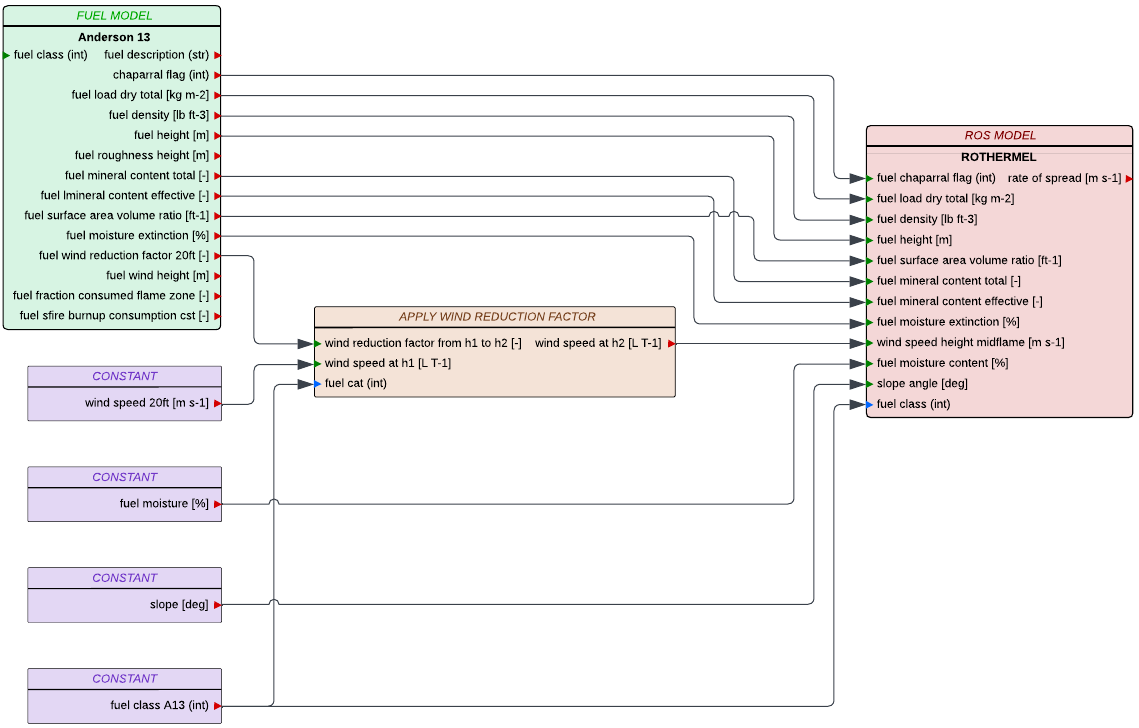This screenshot has height=728, width=1139.
Task: Select the Anderson 13 title
Action: pos(114,37)
